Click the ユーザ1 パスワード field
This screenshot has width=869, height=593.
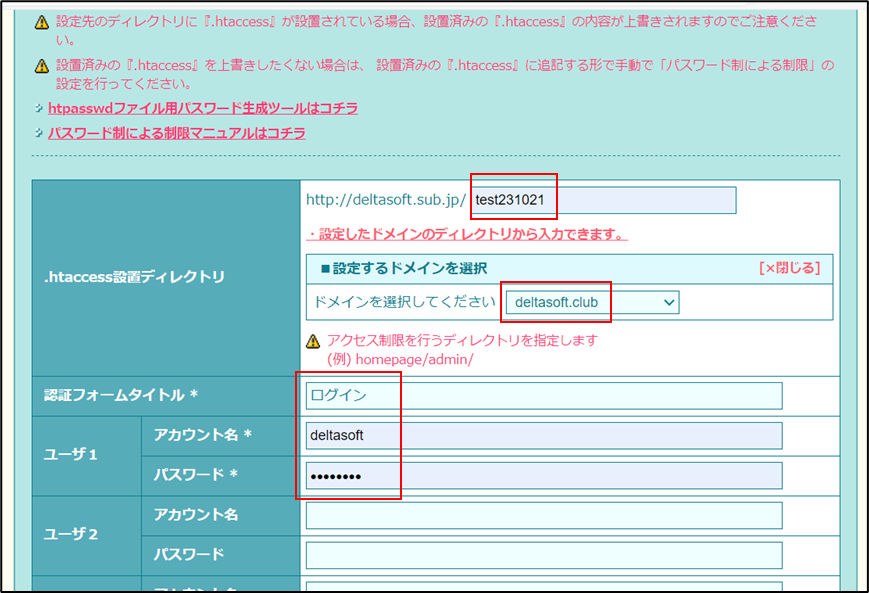pyautogui.click(x=544, y=476)
